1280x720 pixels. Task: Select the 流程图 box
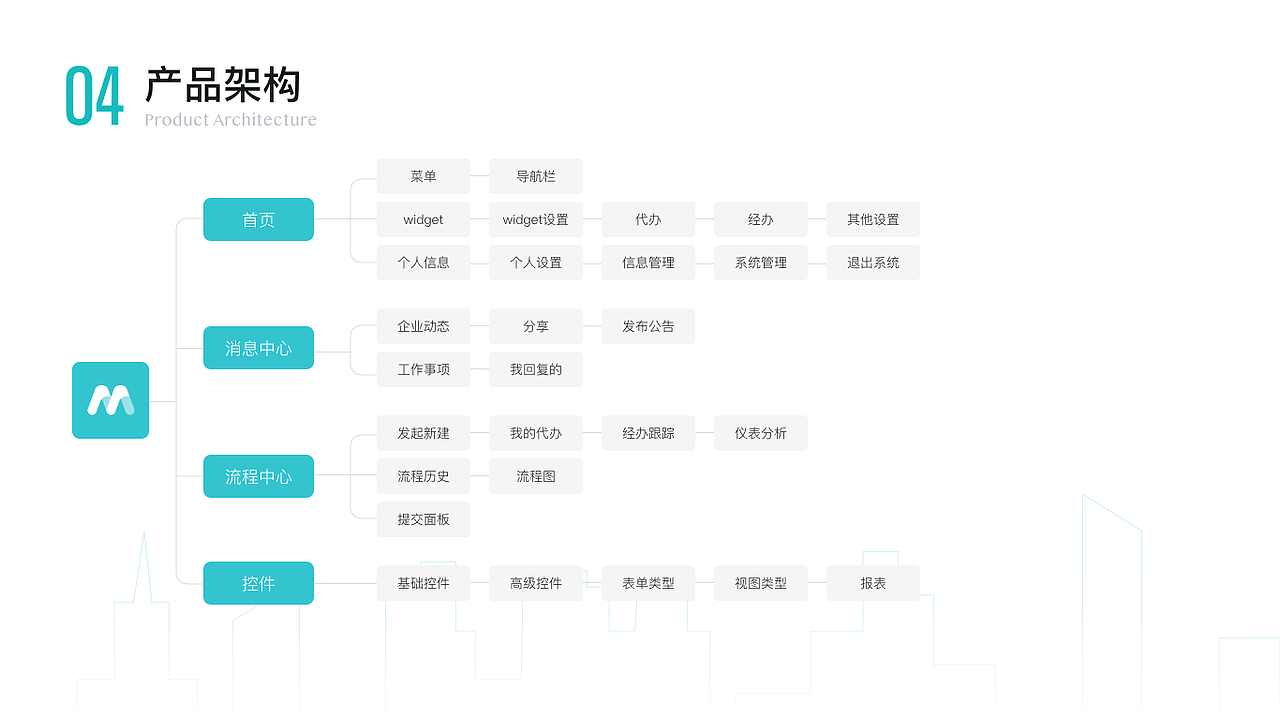(535, 476)
